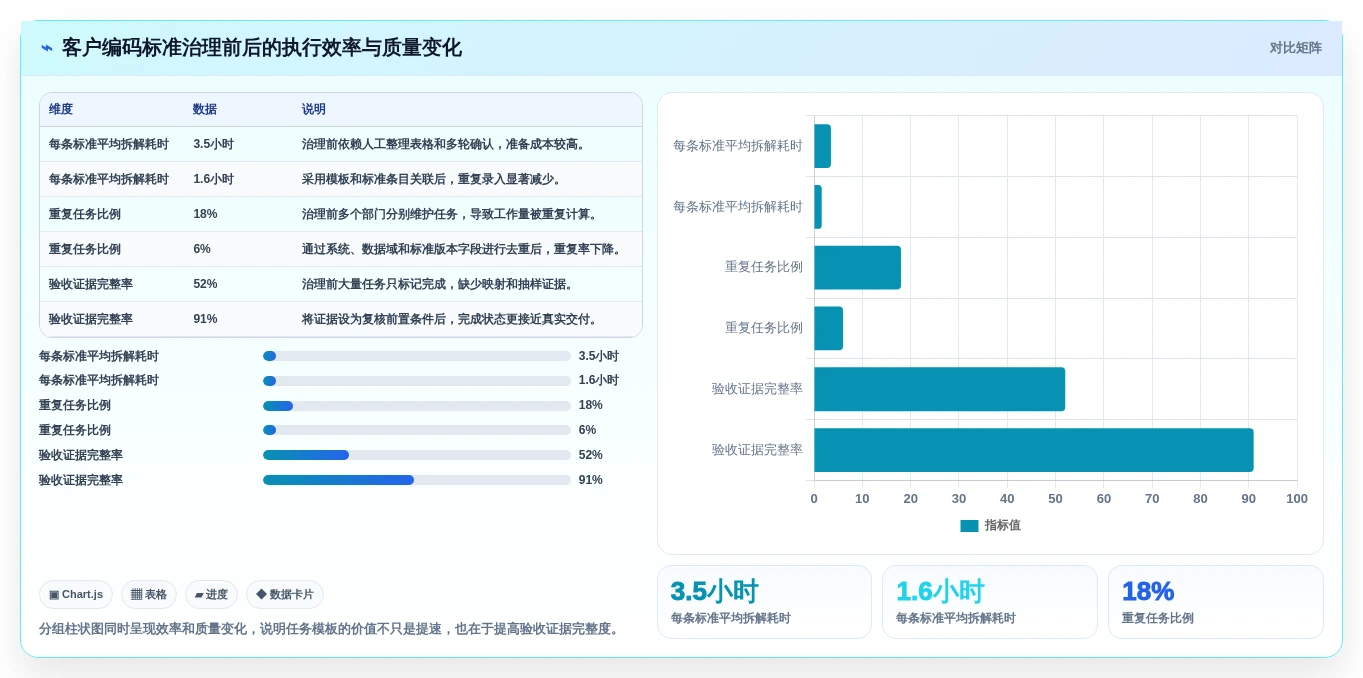
Task: Click the 数据卡片 chip
Action: point(285,594)
